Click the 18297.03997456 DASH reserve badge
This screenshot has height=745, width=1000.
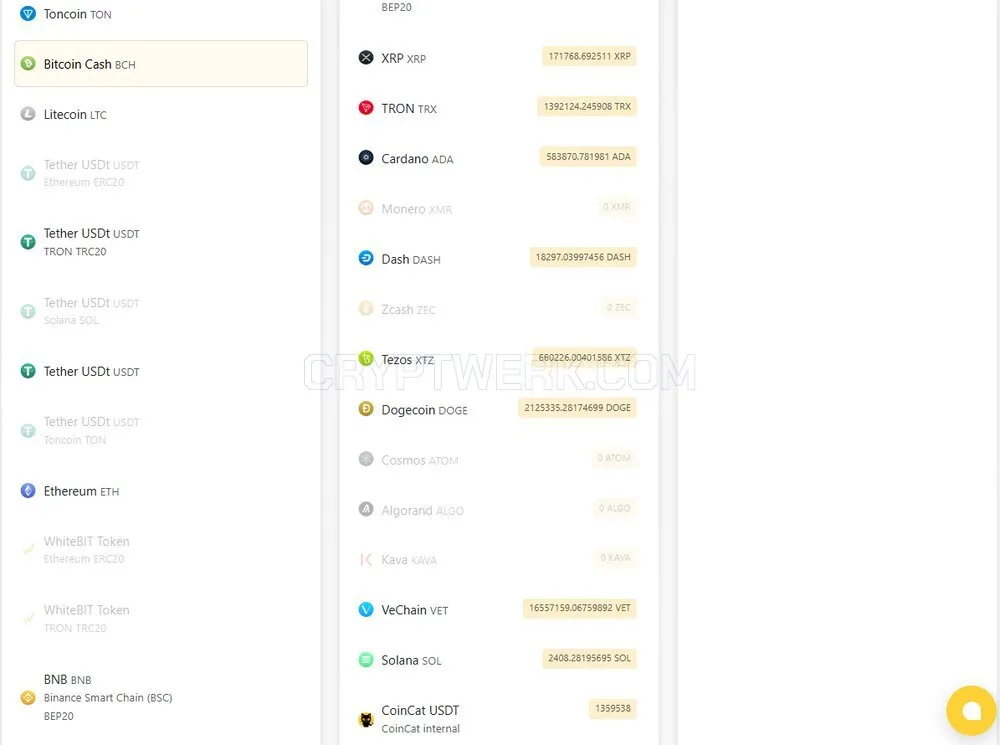coord(583,257)
